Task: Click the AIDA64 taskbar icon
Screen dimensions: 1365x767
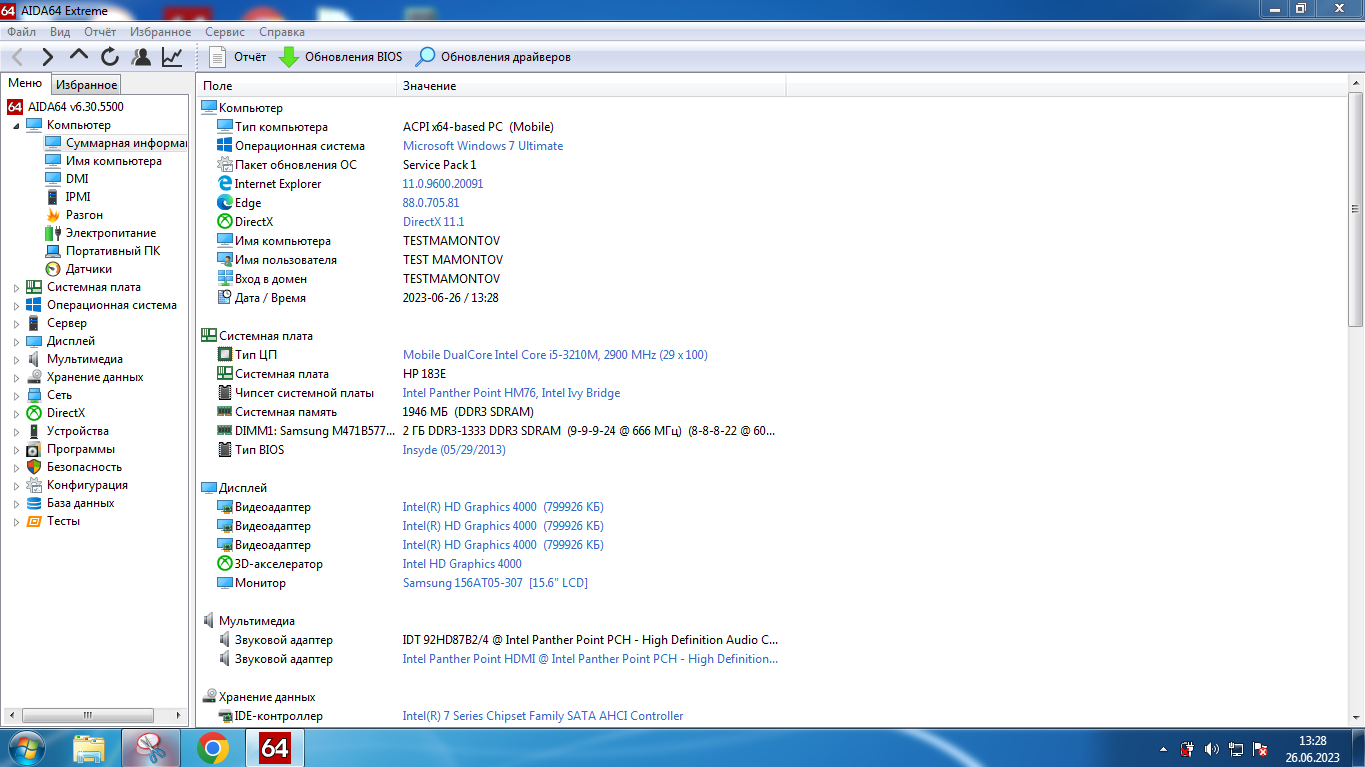Action: pos(275,748)
